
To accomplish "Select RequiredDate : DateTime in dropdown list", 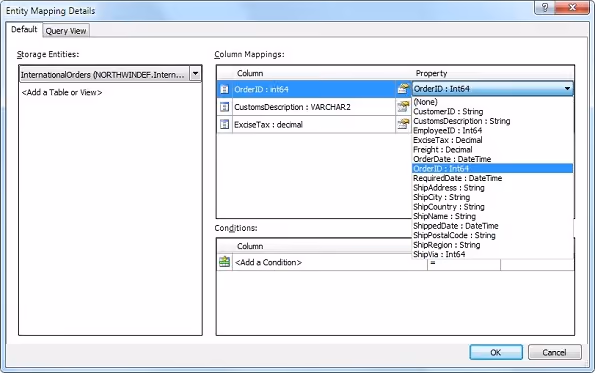I will point(492,178).
